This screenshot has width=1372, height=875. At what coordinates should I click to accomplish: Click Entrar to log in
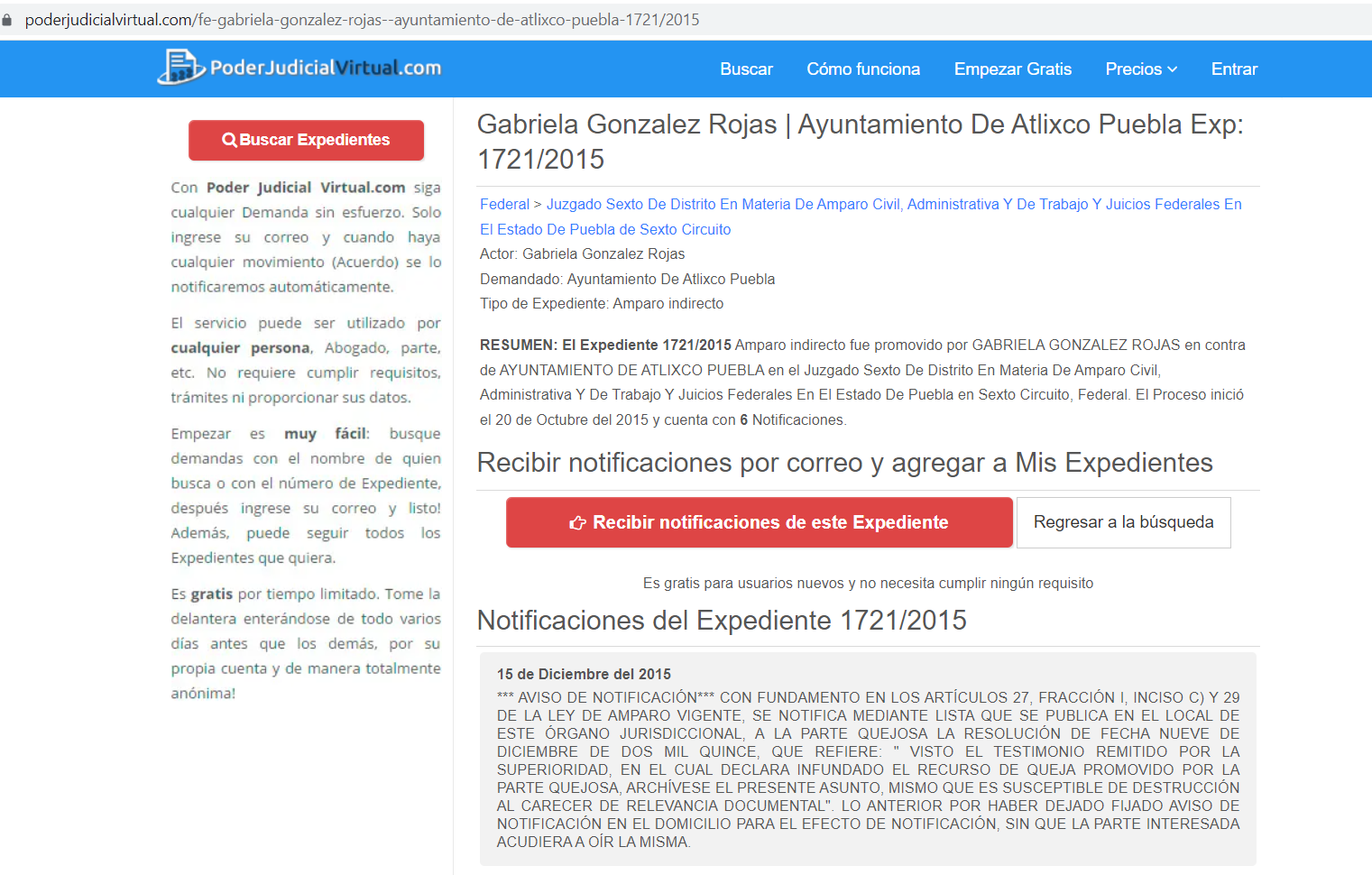[1234, 69]
